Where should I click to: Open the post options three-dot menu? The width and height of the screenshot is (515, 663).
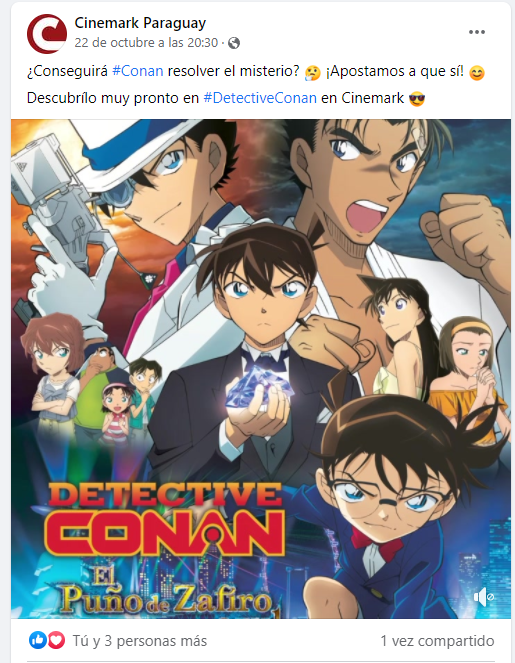coord(477,32)
